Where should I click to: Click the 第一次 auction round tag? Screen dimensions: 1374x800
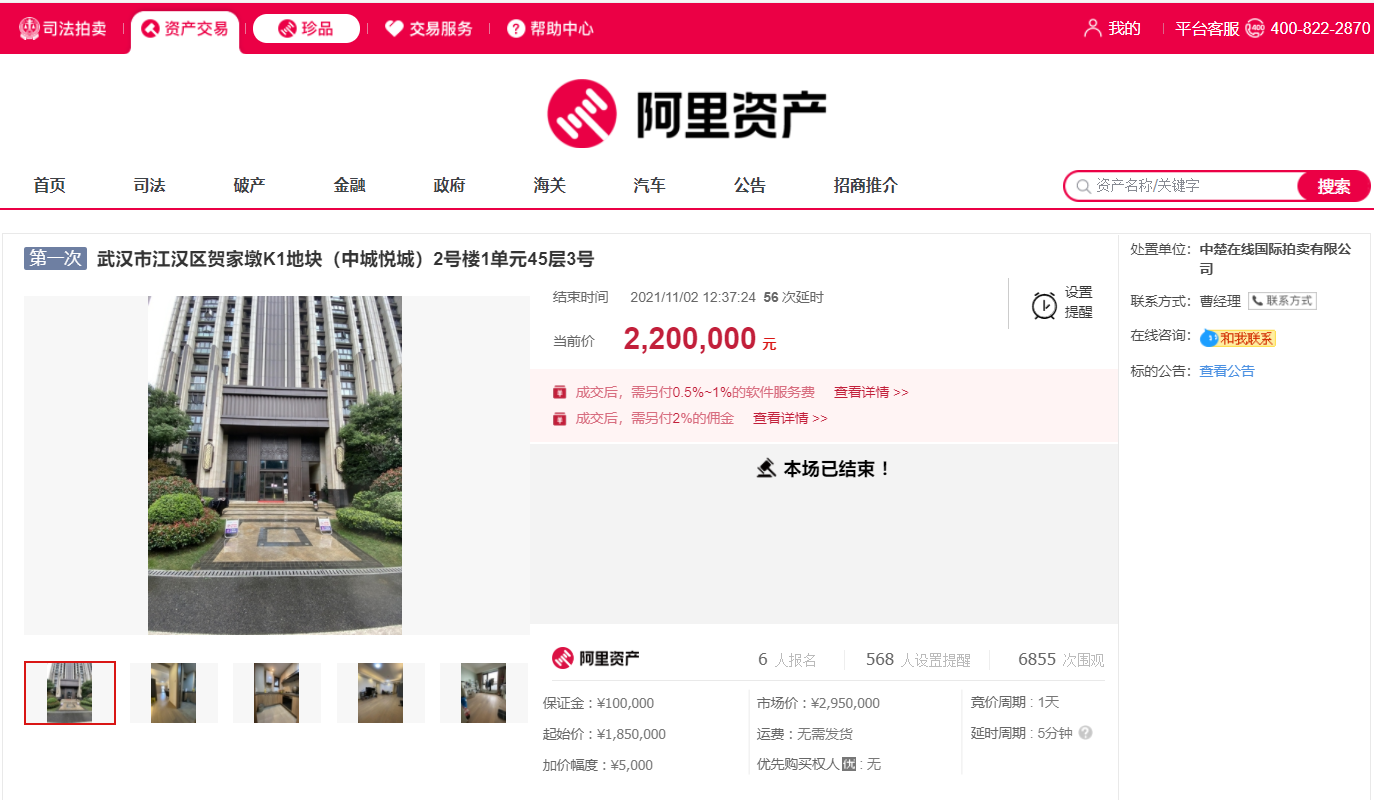click(x=56, y=259)
